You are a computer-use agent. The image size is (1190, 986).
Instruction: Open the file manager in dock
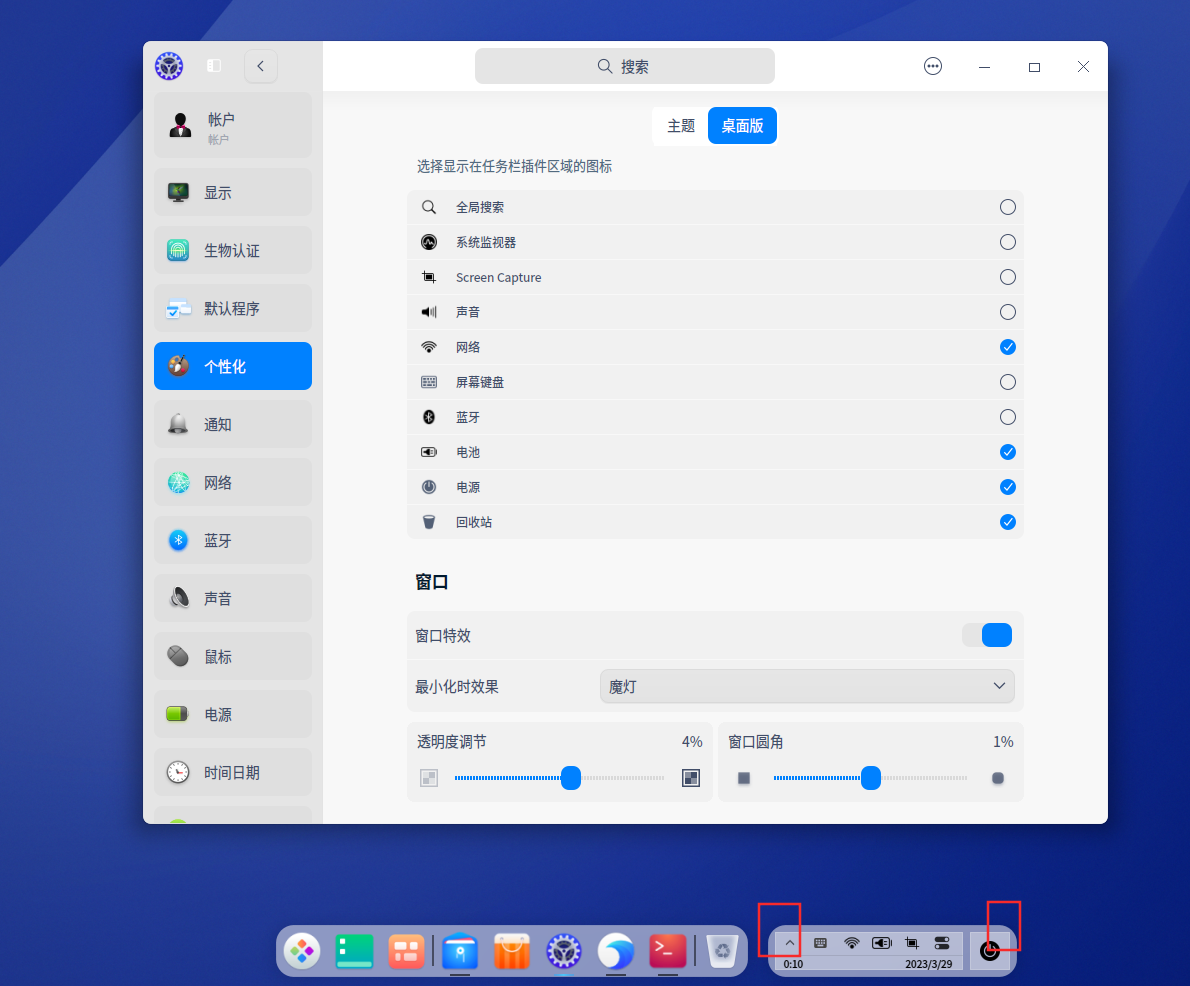460,951
